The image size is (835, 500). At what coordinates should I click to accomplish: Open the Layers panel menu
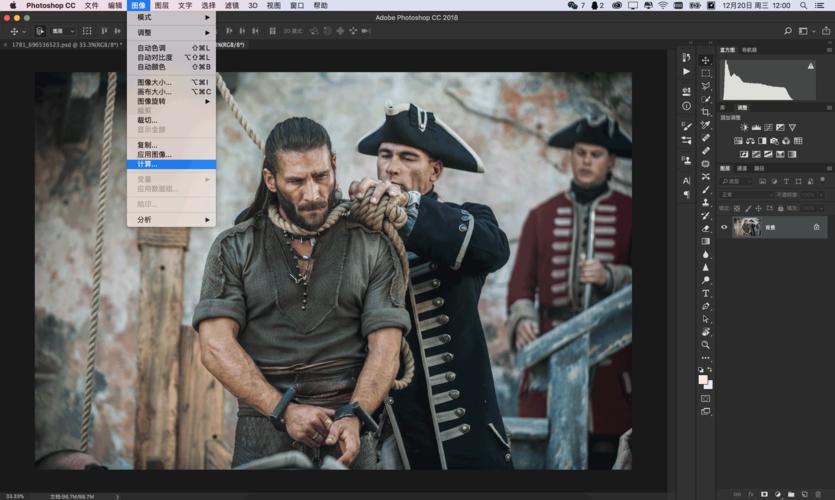[x=829, y=168]
